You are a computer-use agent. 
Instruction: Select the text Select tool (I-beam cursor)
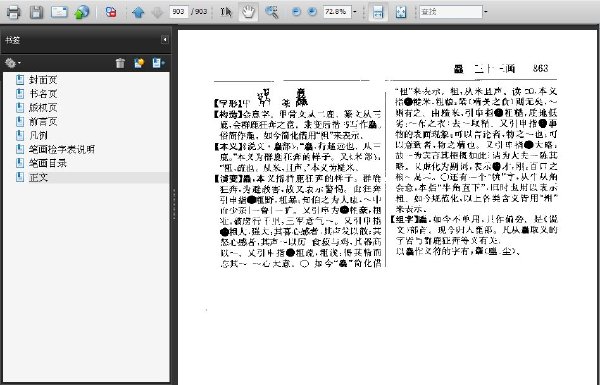click(x=226, y=12)
